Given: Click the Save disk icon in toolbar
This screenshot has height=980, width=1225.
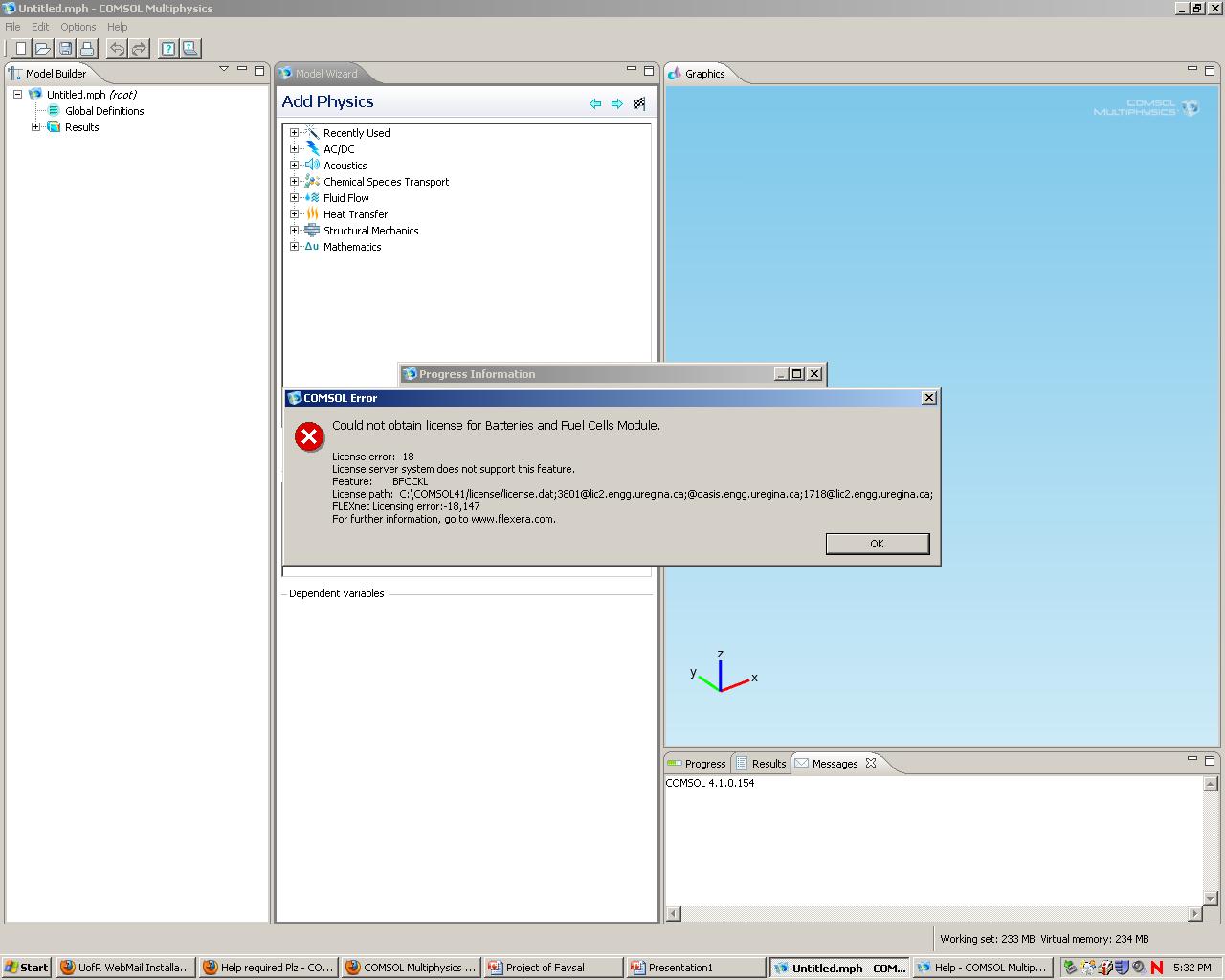Looking at the screenshot, I should (x=65, y=48).
